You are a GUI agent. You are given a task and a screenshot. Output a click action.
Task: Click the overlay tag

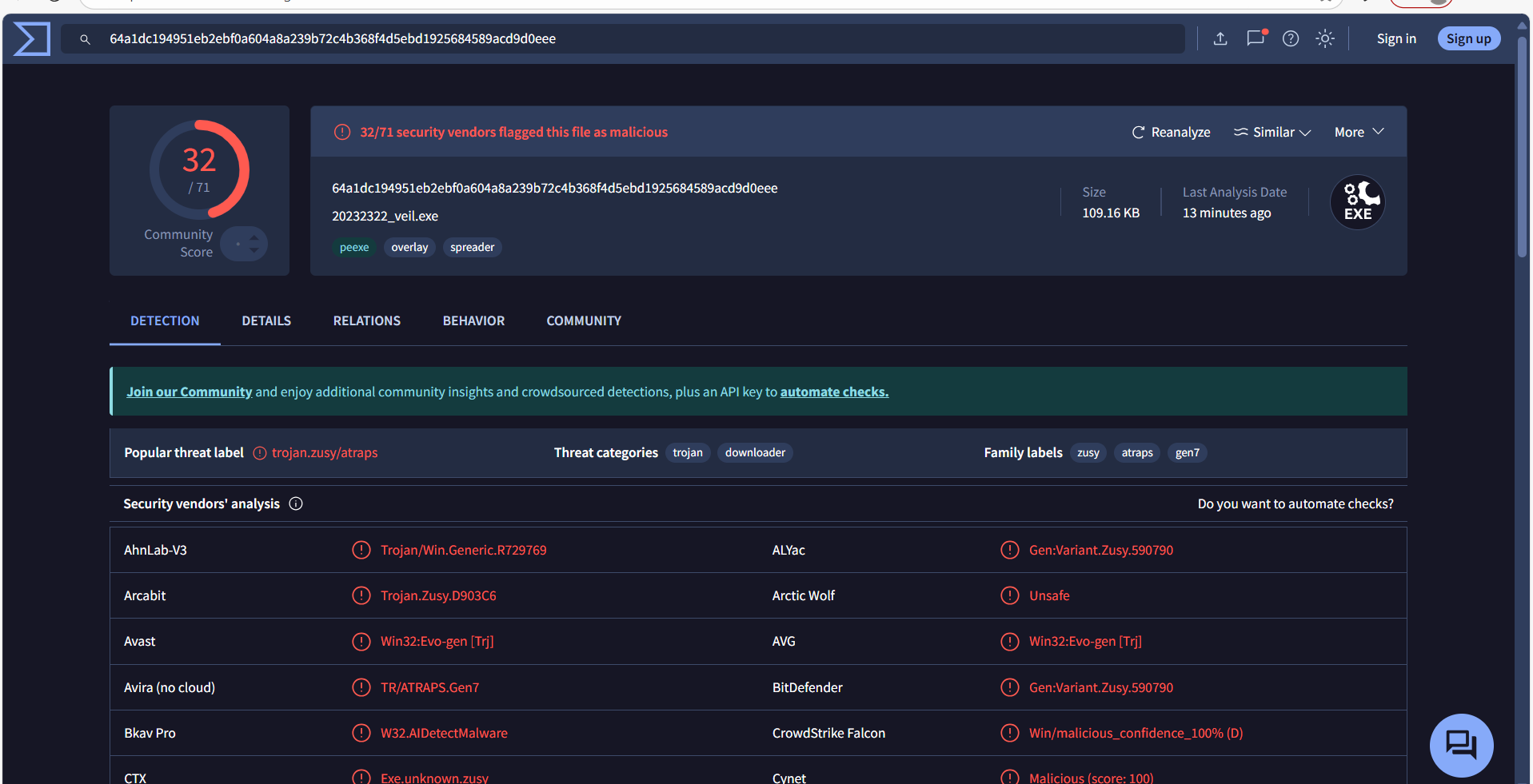(x=409, y=248)
